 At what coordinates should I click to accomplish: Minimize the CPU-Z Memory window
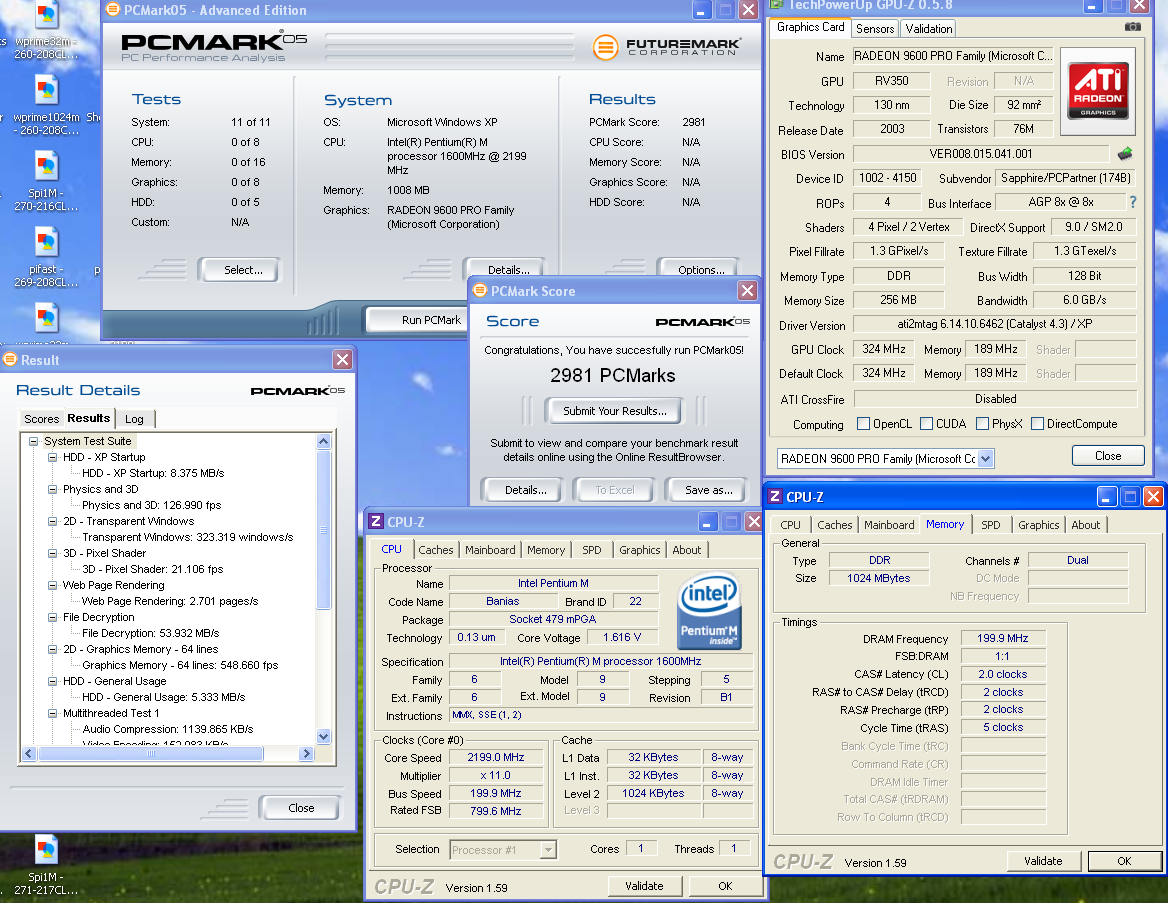pos(1107,496)
